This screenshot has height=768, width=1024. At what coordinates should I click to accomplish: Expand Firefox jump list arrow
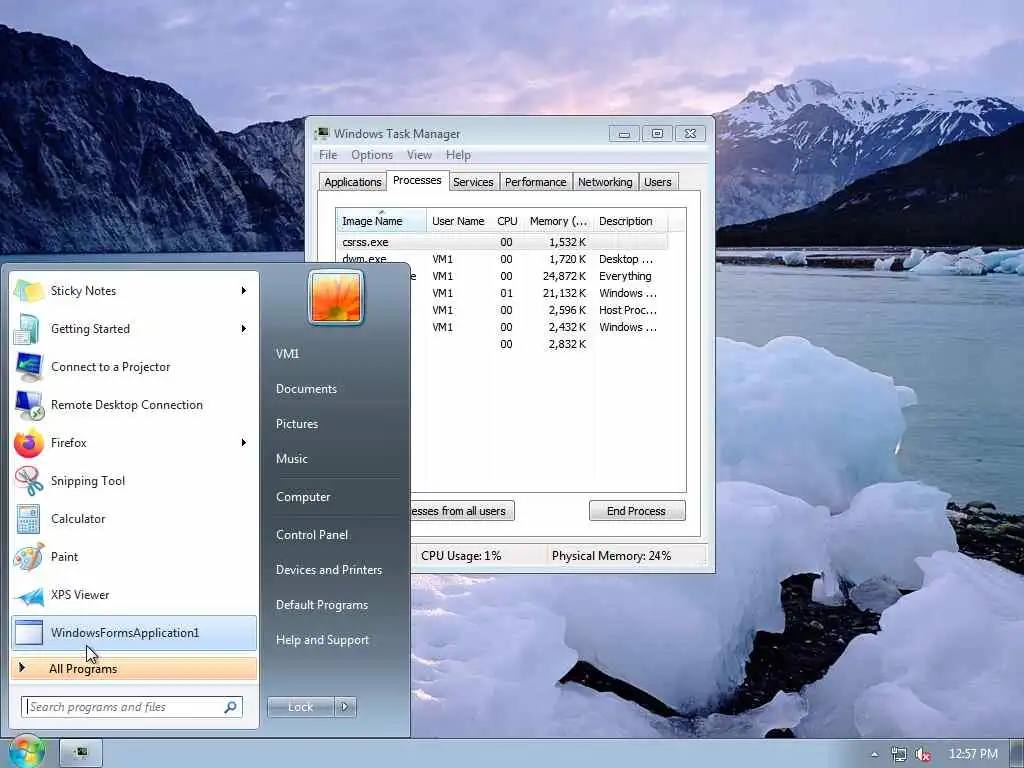244,442
